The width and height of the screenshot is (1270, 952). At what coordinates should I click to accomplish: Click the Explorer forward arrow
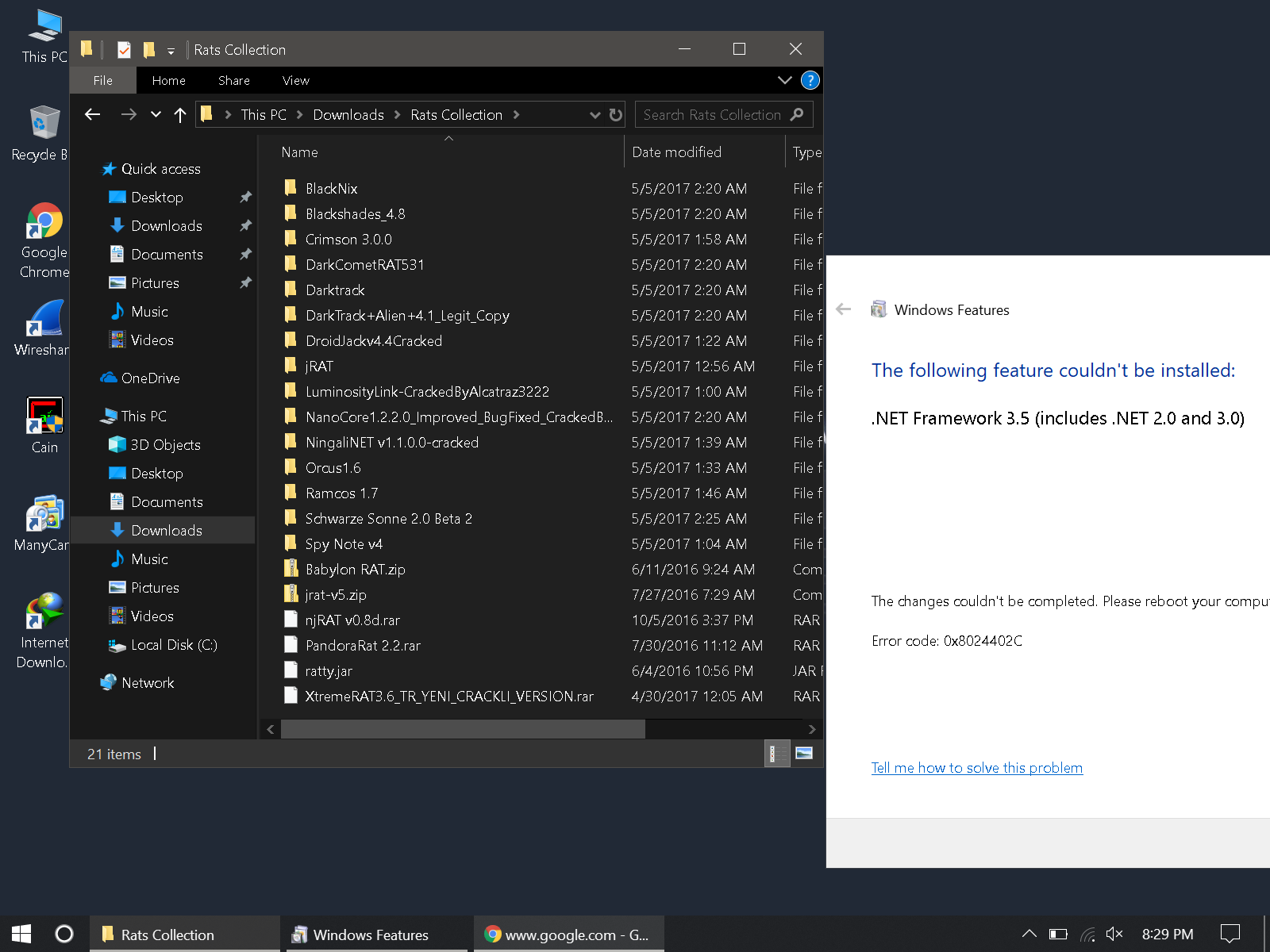(x=129, y=115)
